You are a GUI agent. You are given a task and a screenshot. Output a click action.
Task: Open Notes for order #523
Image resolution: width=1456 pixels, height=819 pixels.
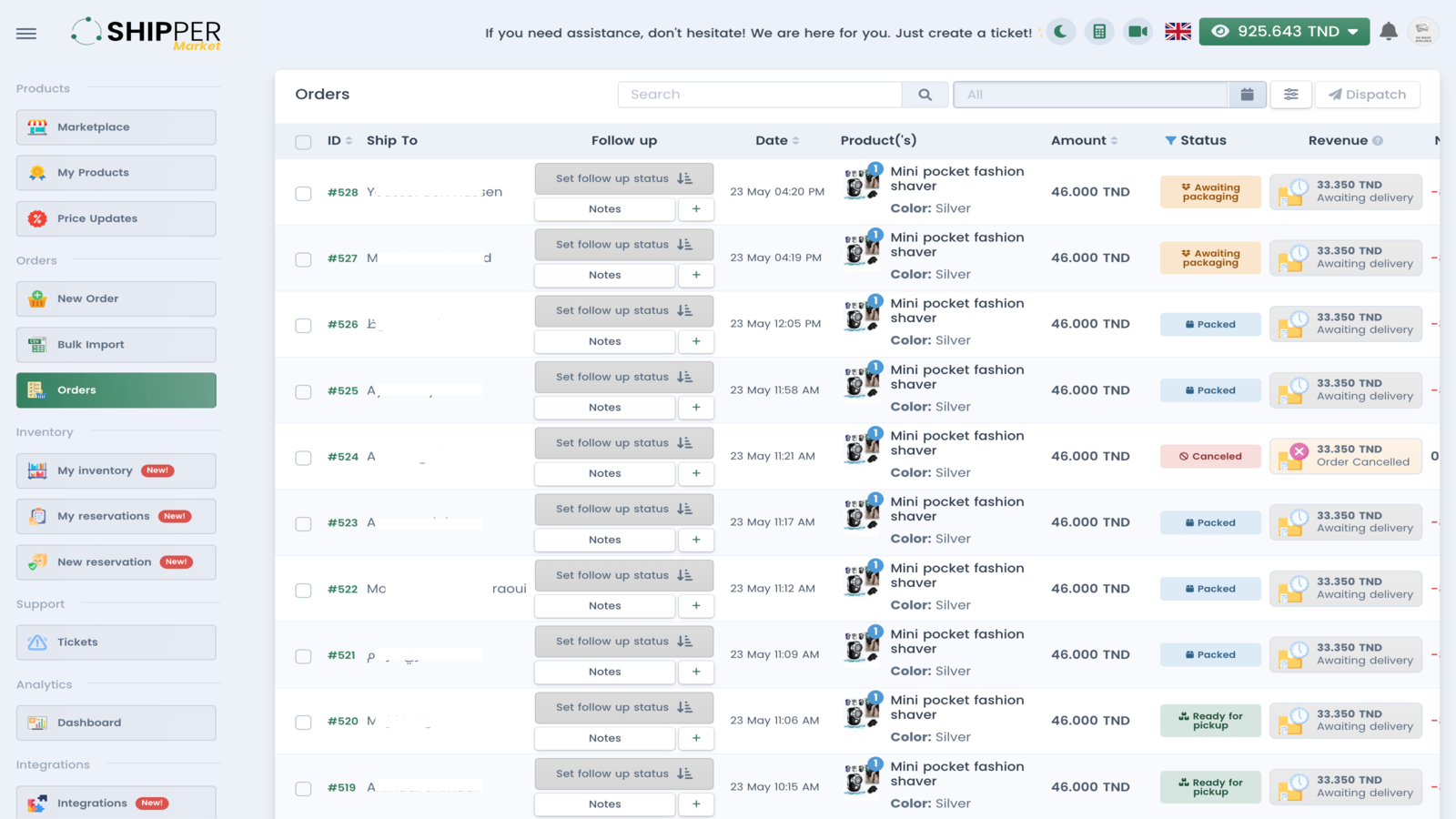point(605,540)
